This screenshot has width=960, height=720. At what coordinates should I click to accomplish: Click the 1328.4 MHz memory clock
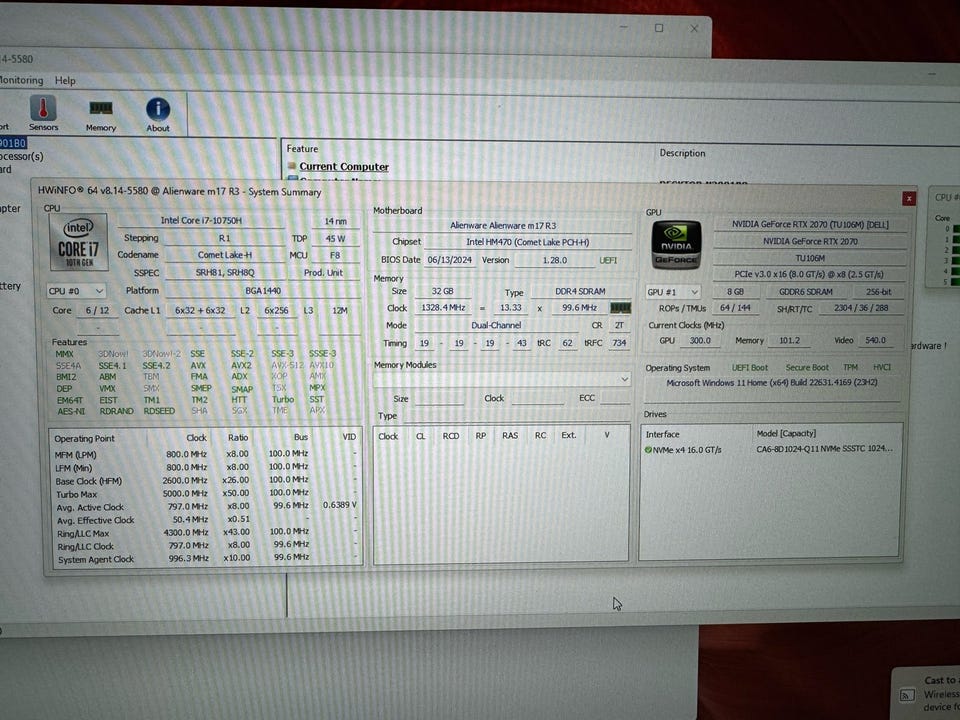(443, 307)
